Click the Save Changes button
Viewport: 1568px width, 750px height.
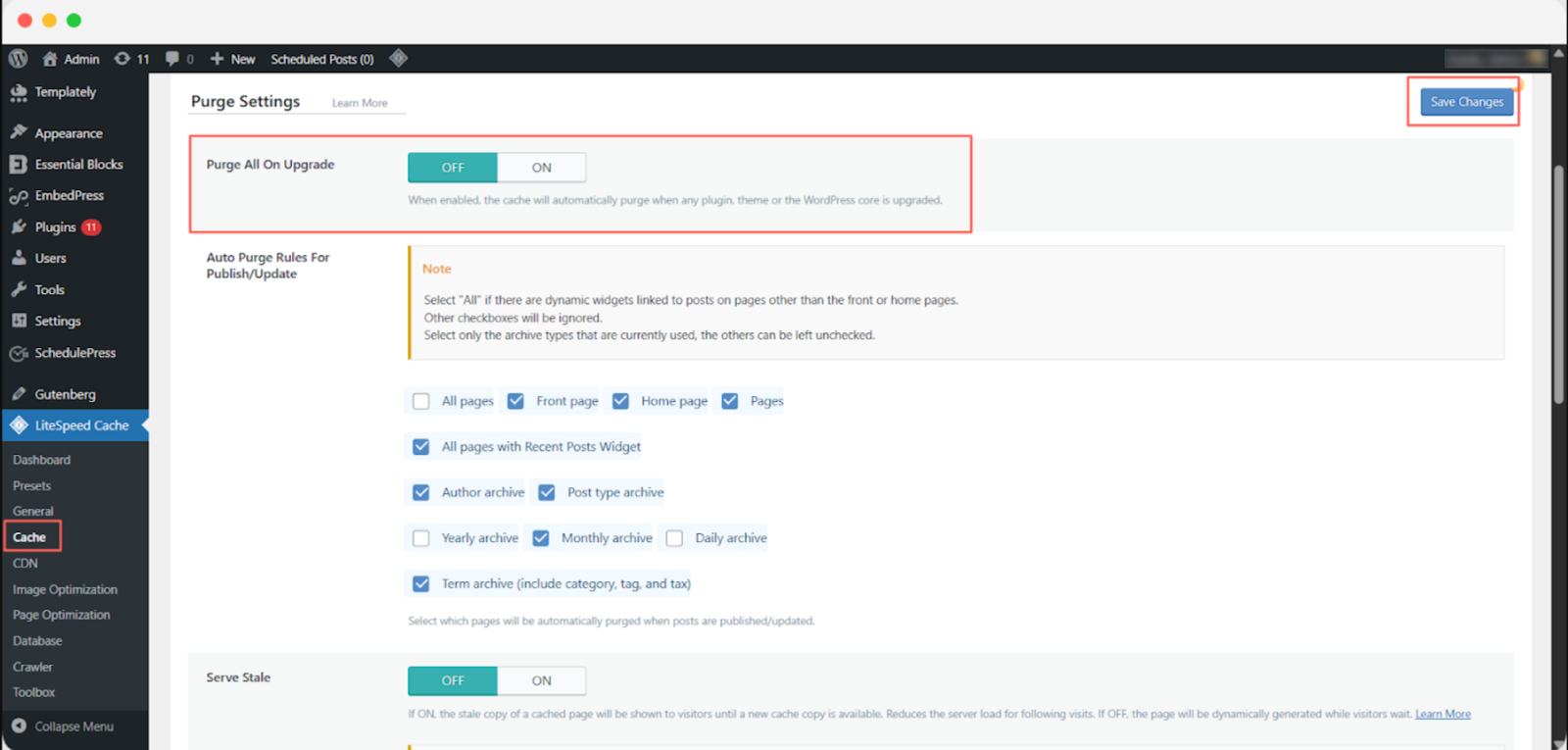(x=1466, y=102)
